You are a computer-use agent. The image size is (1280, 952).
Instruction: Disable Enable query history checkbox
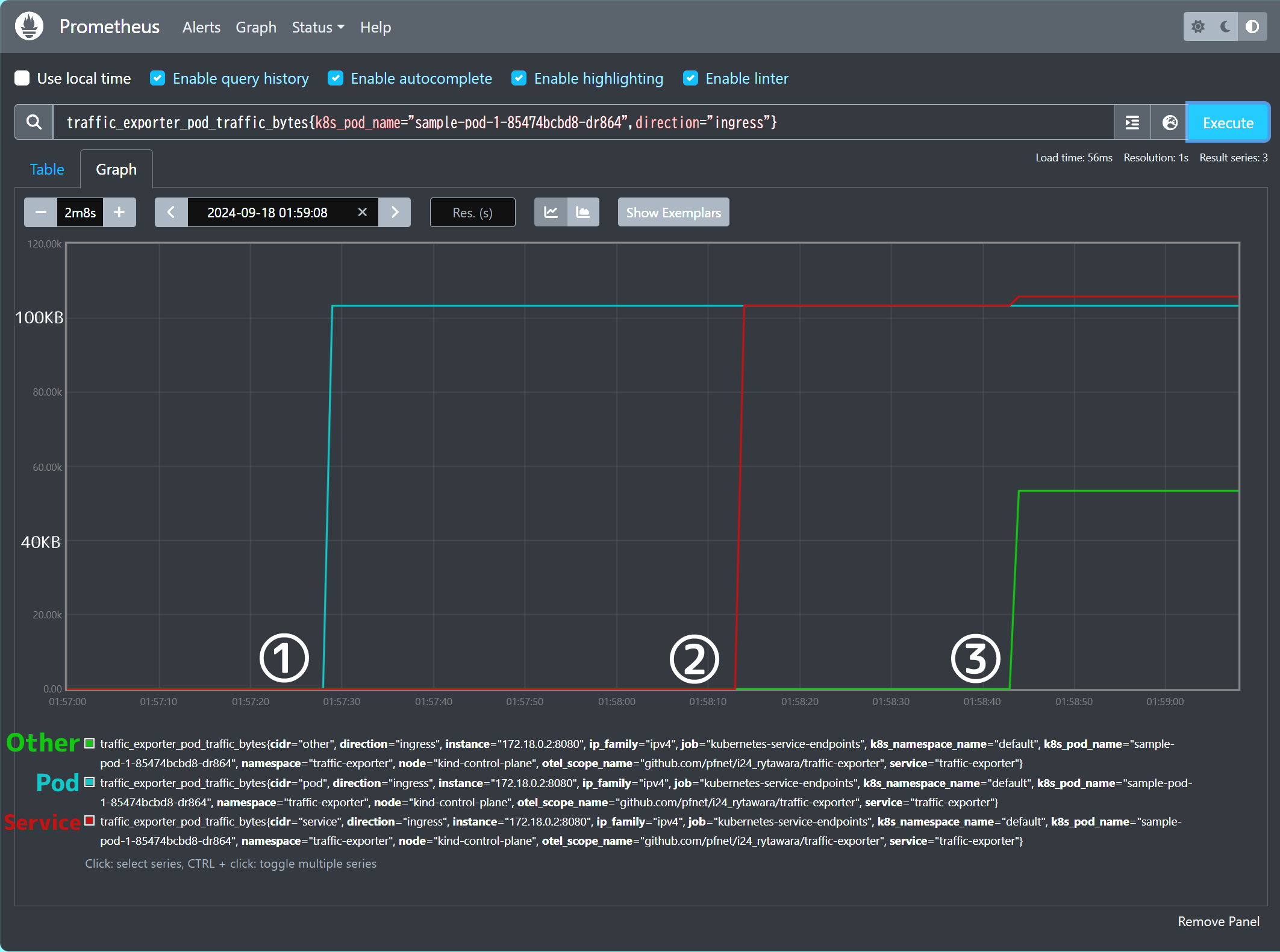coord(157,78)
